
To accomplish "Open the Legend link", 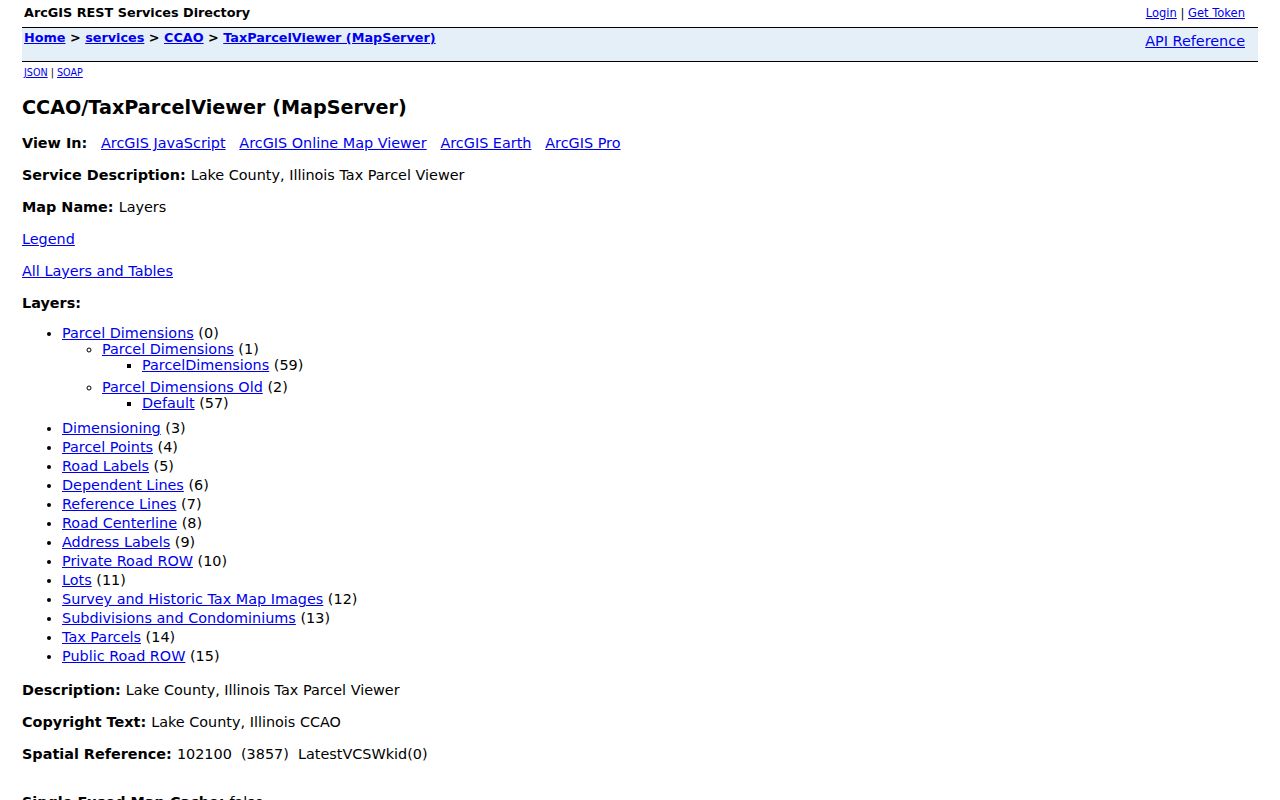I will pos(48,239).
